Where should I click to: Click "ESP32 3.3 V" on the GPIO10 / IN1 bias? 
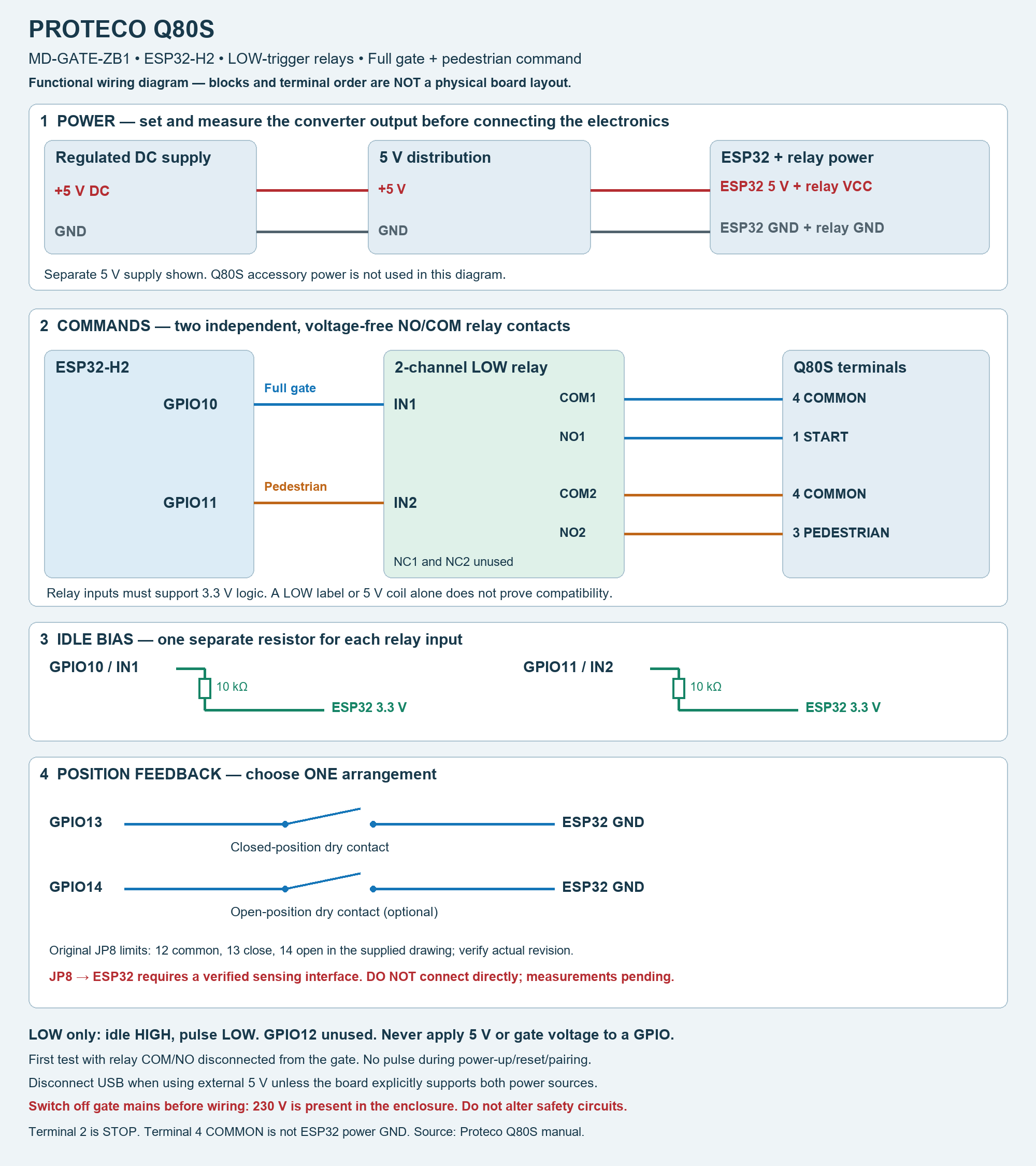[x=369, y=708]
